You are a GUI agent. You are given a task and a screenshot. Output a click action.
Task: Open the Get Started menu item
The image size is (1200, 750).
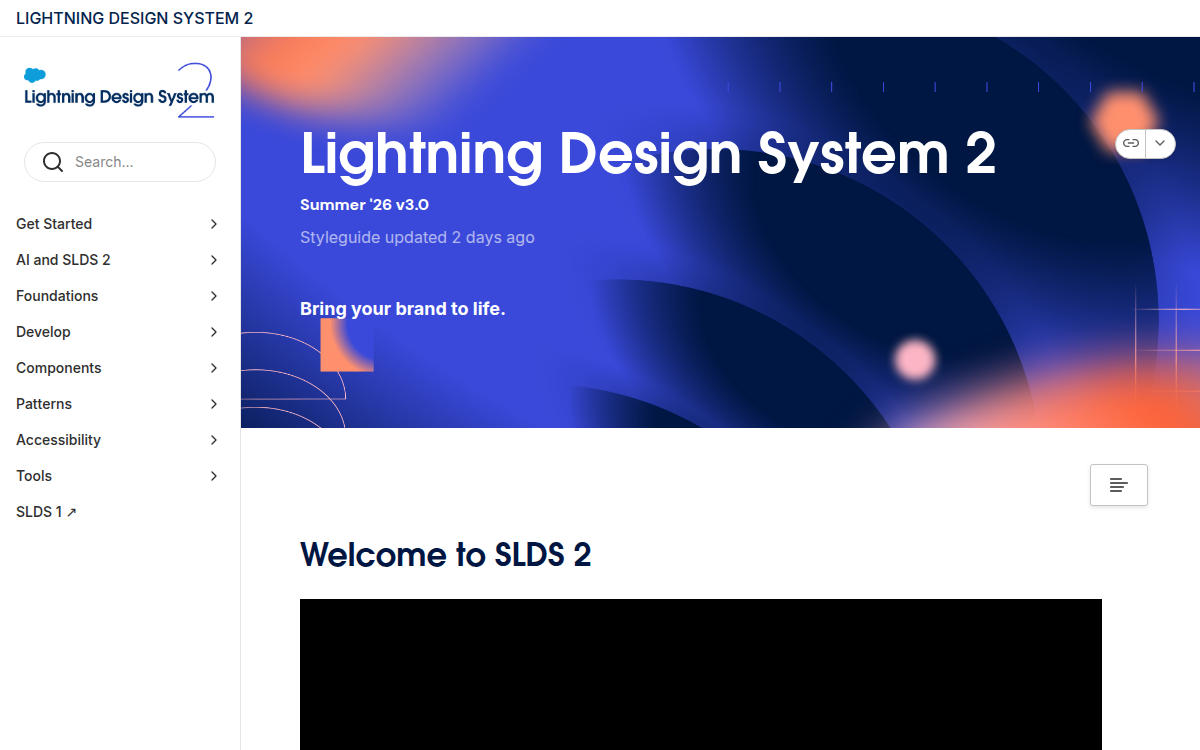54,224
